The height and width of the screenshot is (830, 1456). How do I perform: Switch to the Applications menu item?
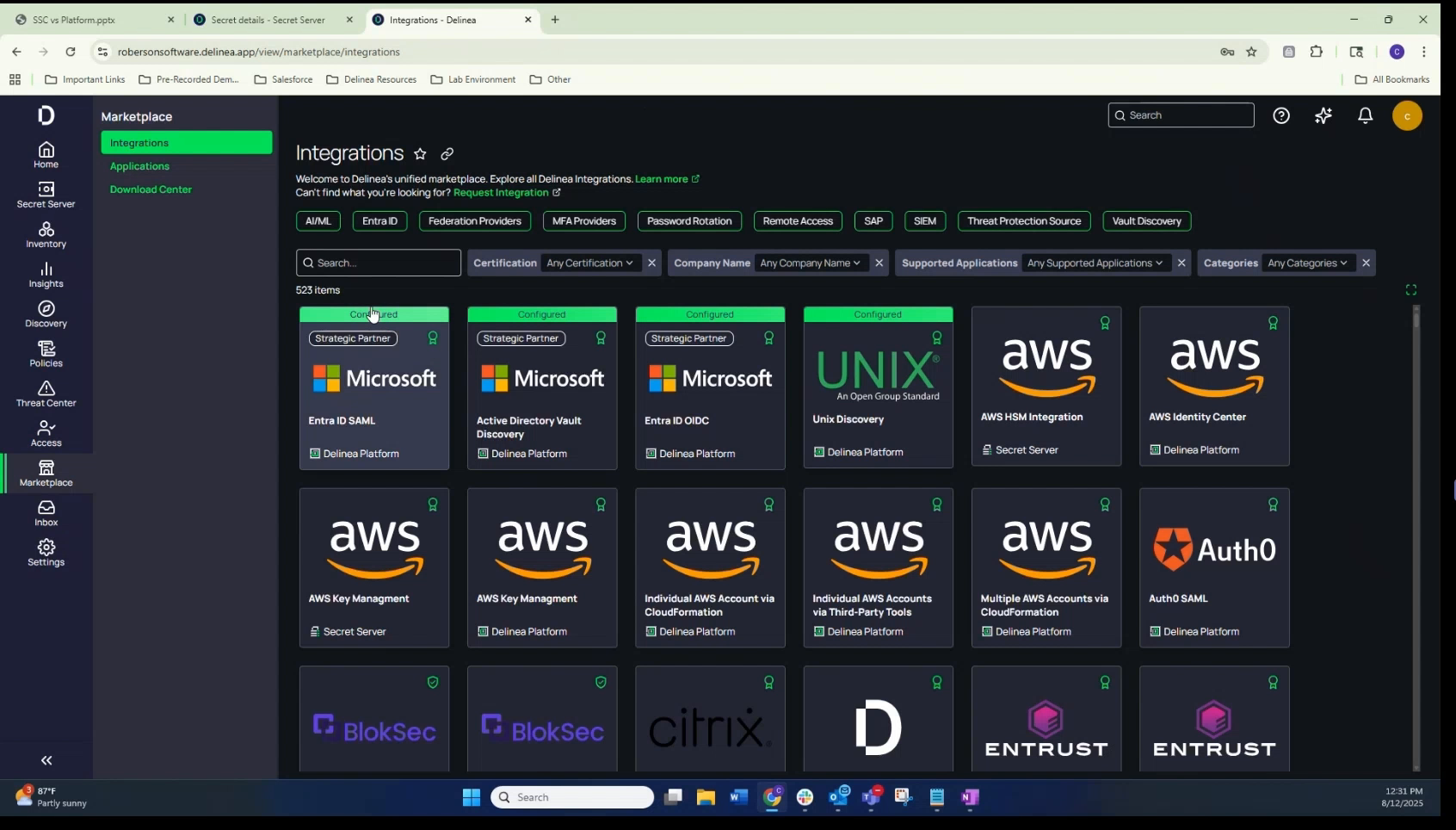pyautogui.click(x=139, y=166)
